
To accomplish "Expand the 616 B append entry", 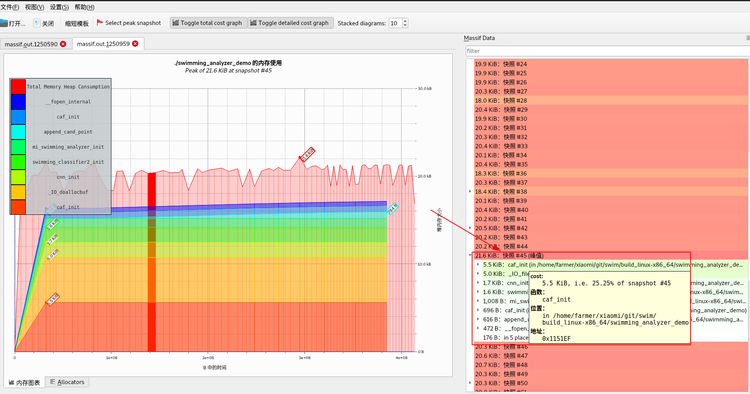I will click(x=478, y=319).
